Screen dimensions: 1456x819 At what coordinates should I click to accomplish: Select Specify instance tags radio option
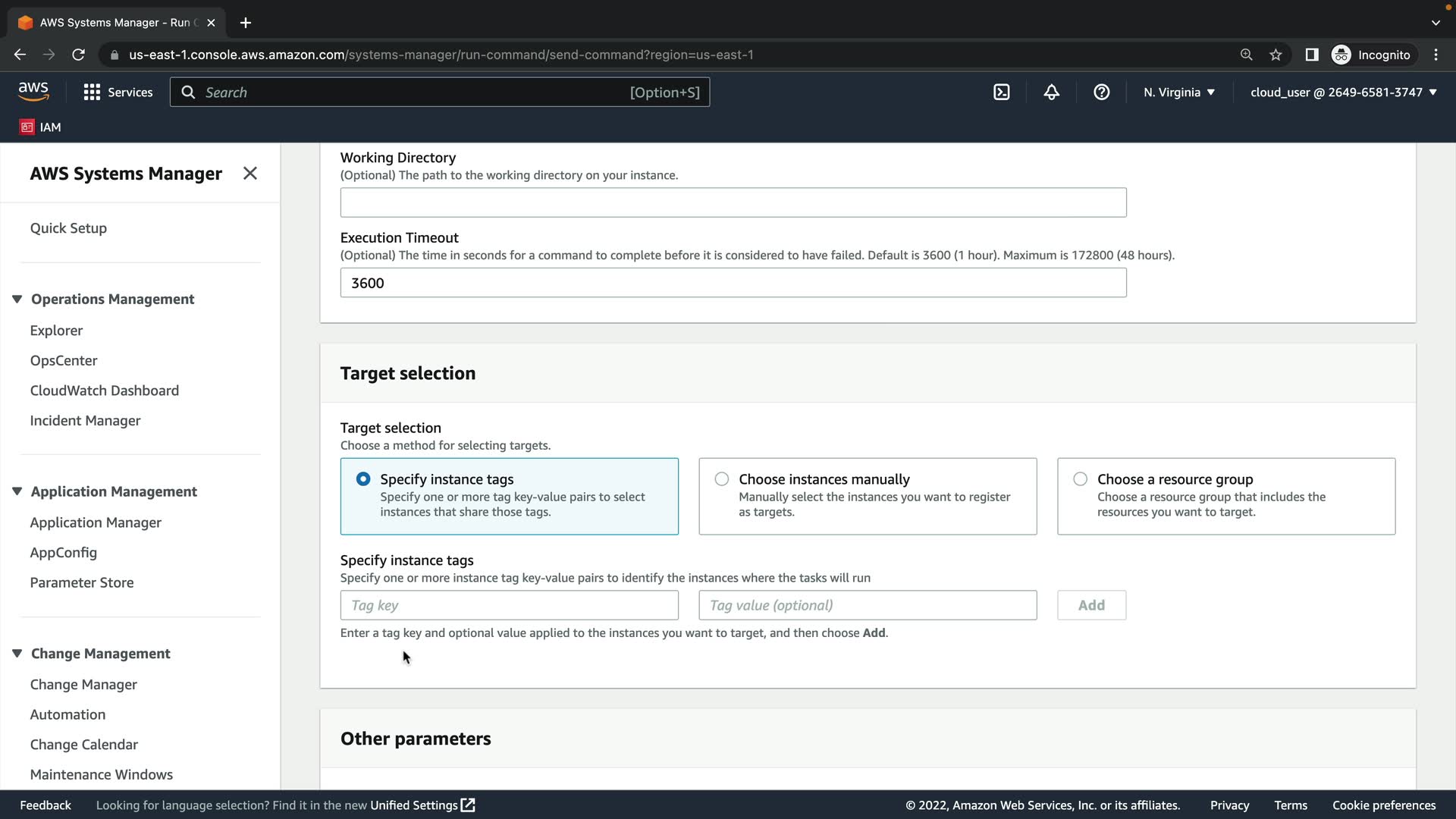pyautogui.click(x=363, y=479)
